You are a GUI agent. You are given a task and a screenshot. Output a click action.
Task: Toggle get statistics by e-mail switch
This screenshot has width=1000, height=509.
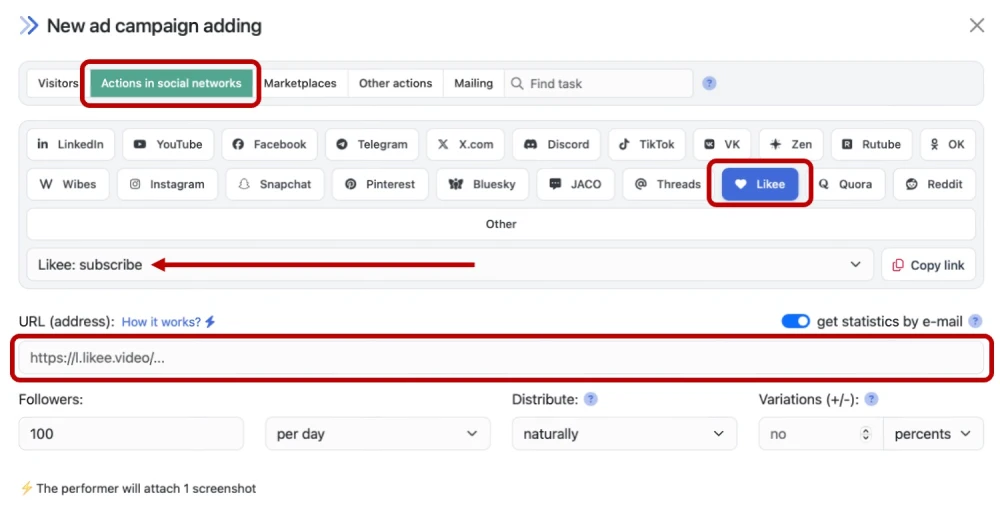pos(796,321)
